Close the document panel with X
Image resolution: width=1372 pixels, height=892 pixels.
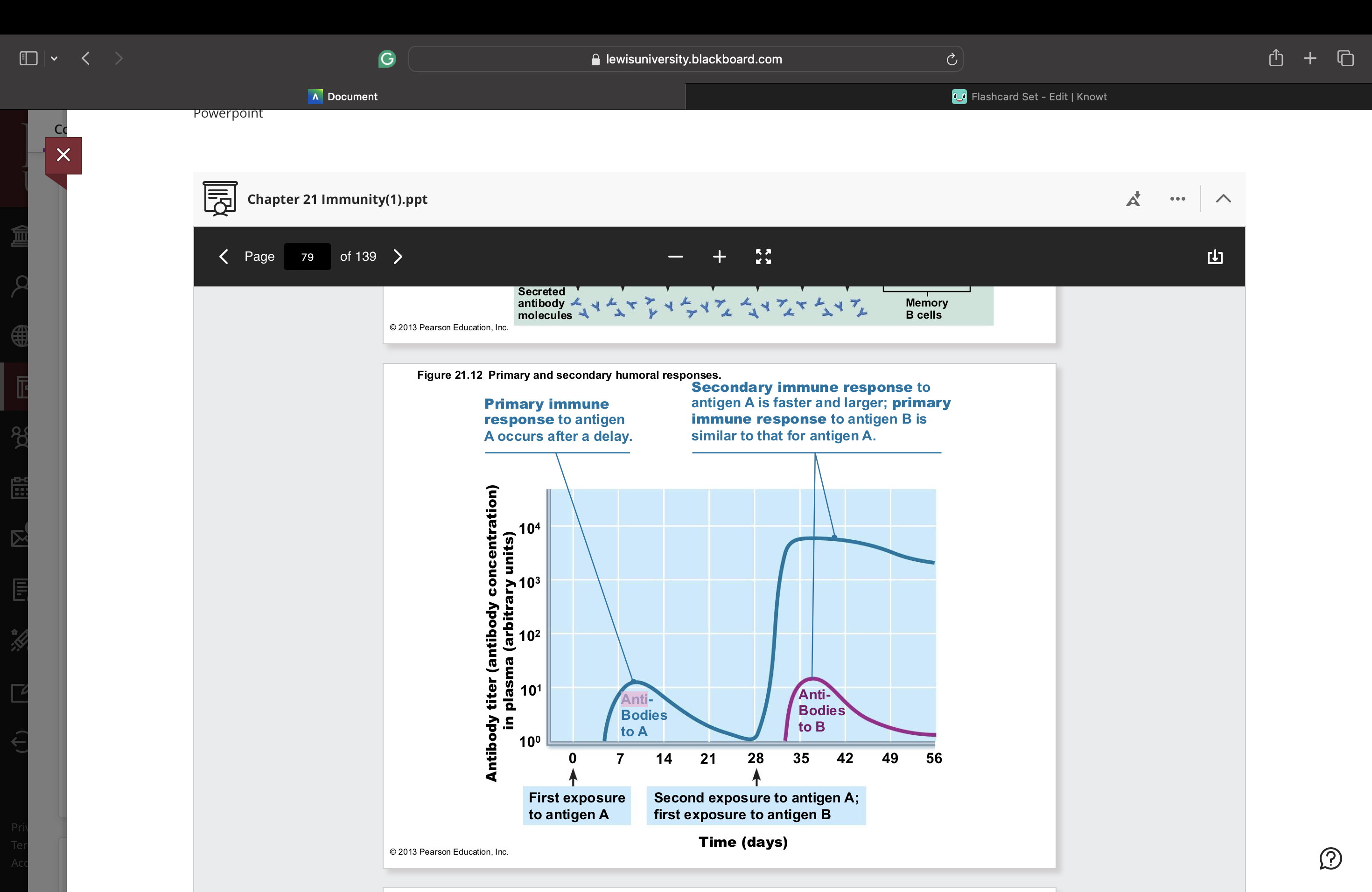[x=63, y=155]
